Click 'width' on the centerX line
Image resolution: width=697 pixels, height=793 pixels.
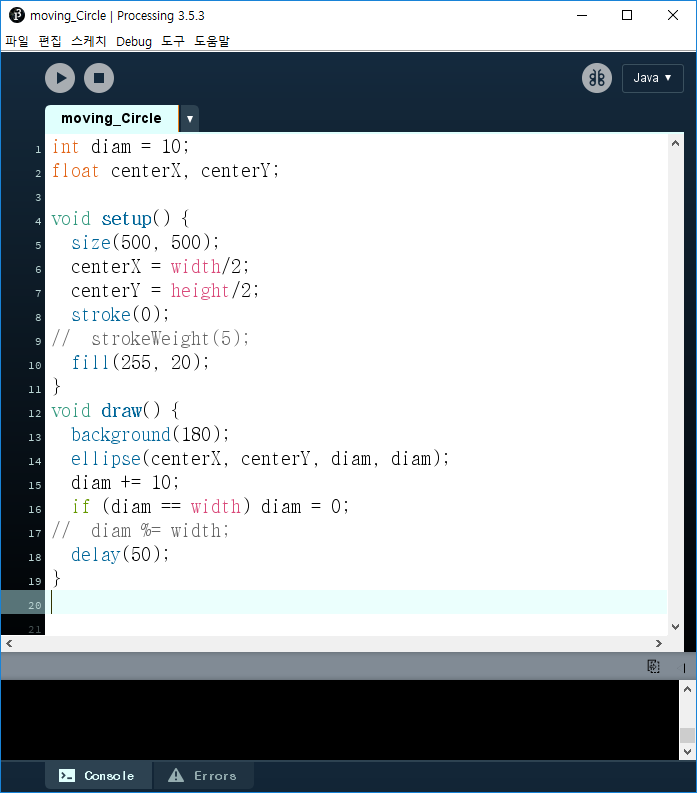(195, 267)
